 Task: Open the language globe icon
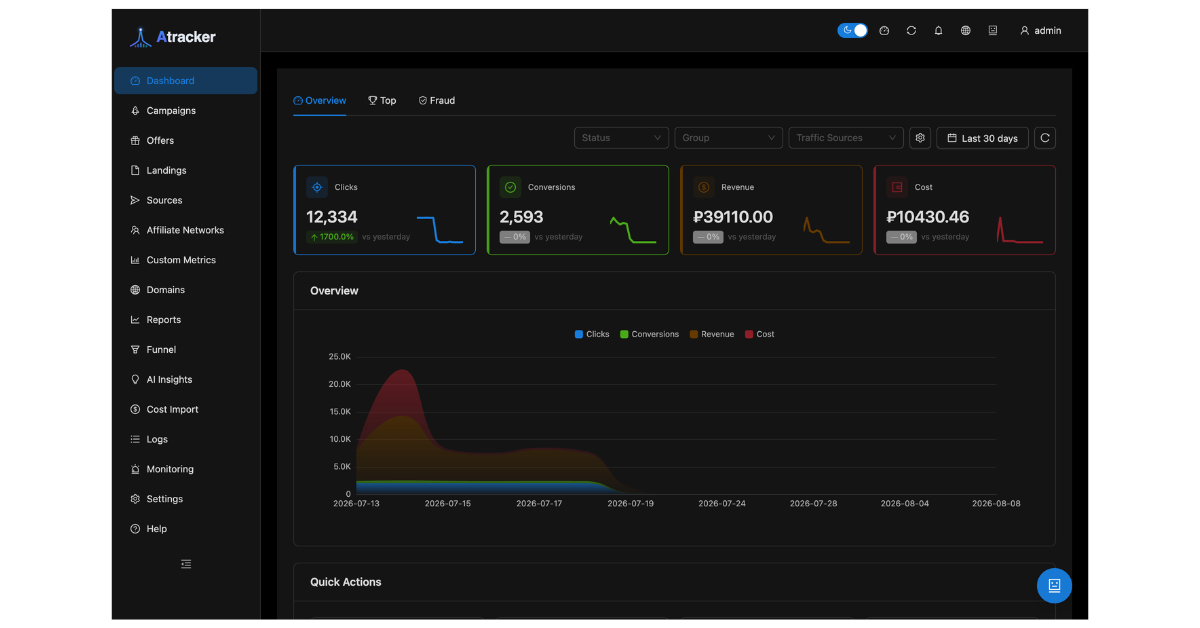pyautogui.click(x=965, y=31)
